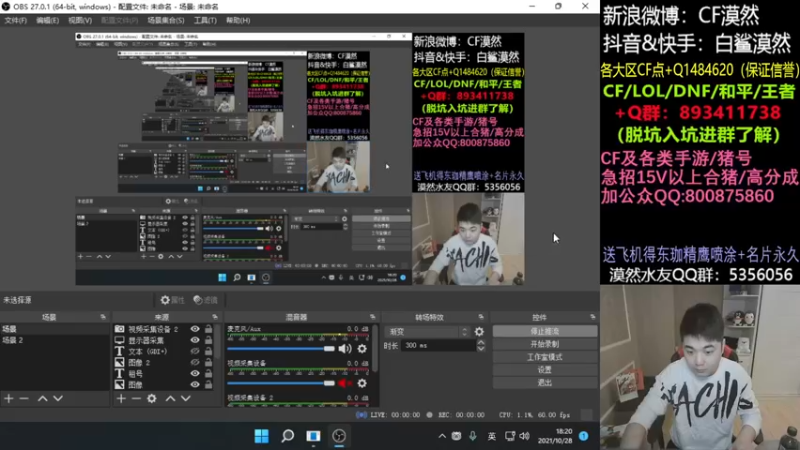
Task: Open 麦克风/Aux audio settings gear
Action: click(x=362, y=349)
